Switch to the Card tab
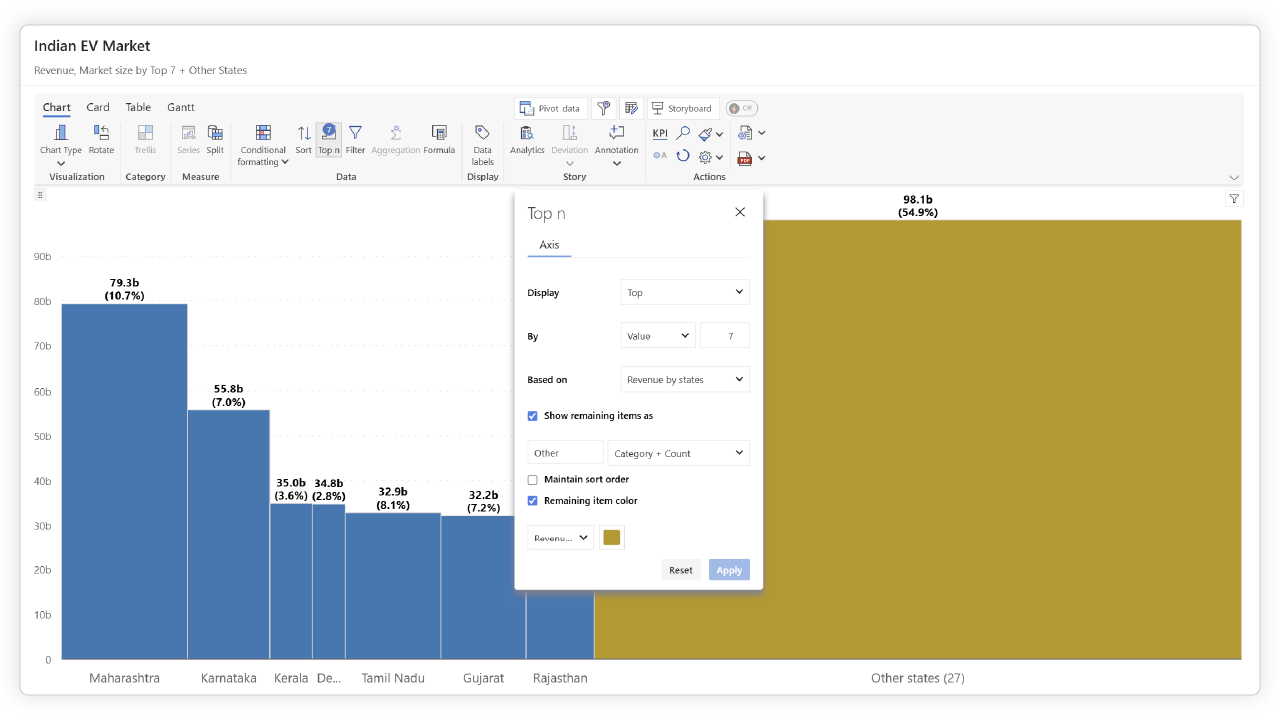 pyautogui.click(x=98, y=107)
